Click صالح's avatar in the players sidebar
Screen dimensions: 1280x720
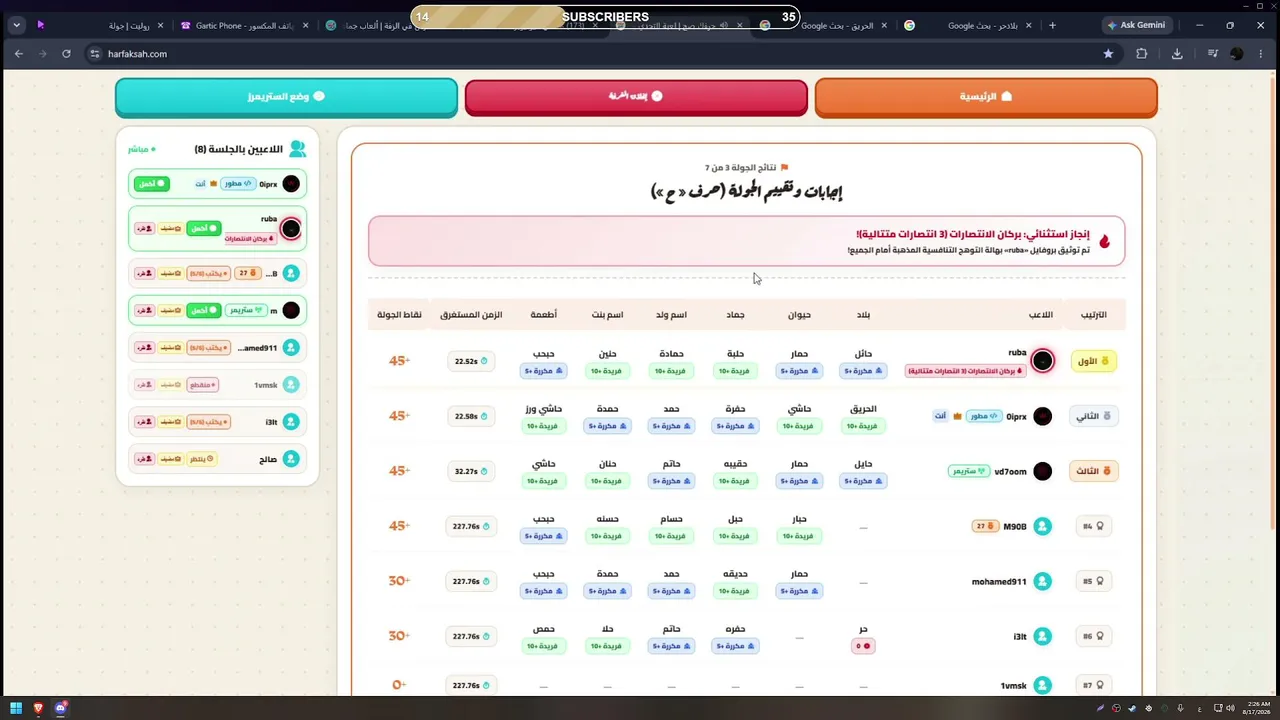click(x=291, y=459)
